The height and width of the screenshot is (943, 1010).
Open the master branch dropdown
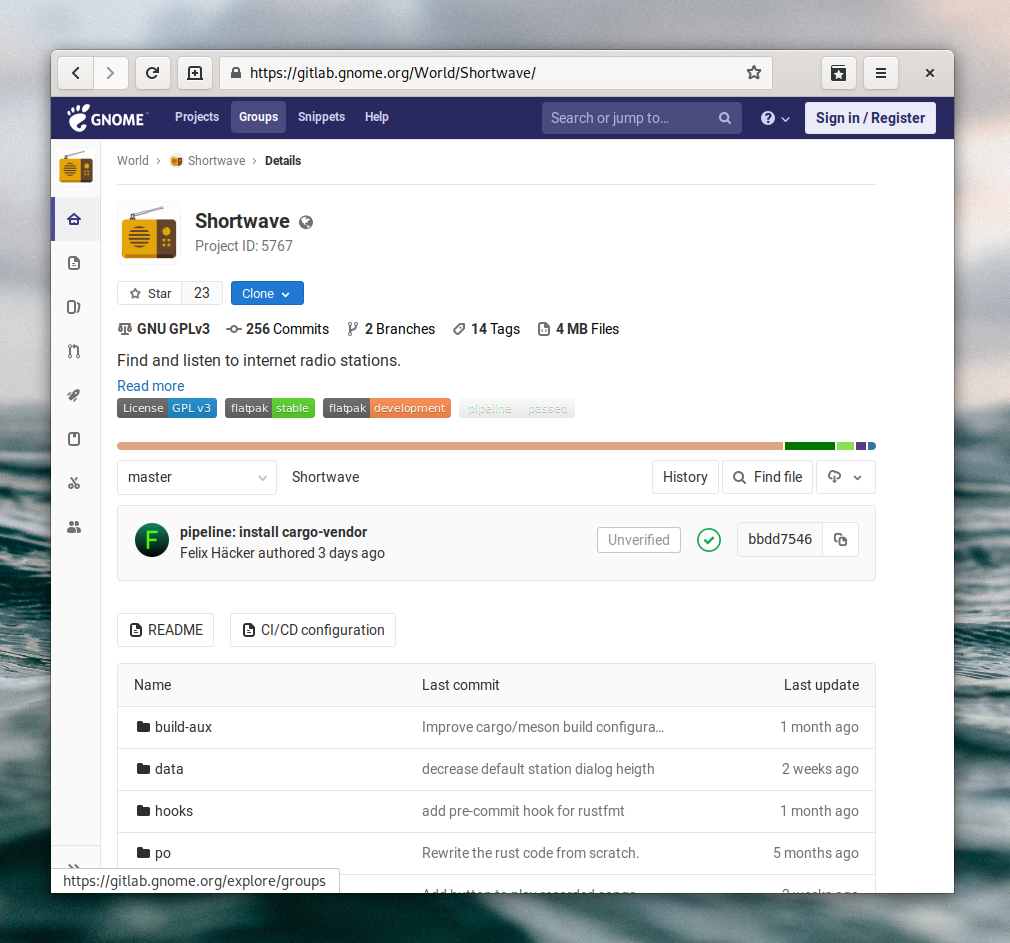[x=197, y=477]
